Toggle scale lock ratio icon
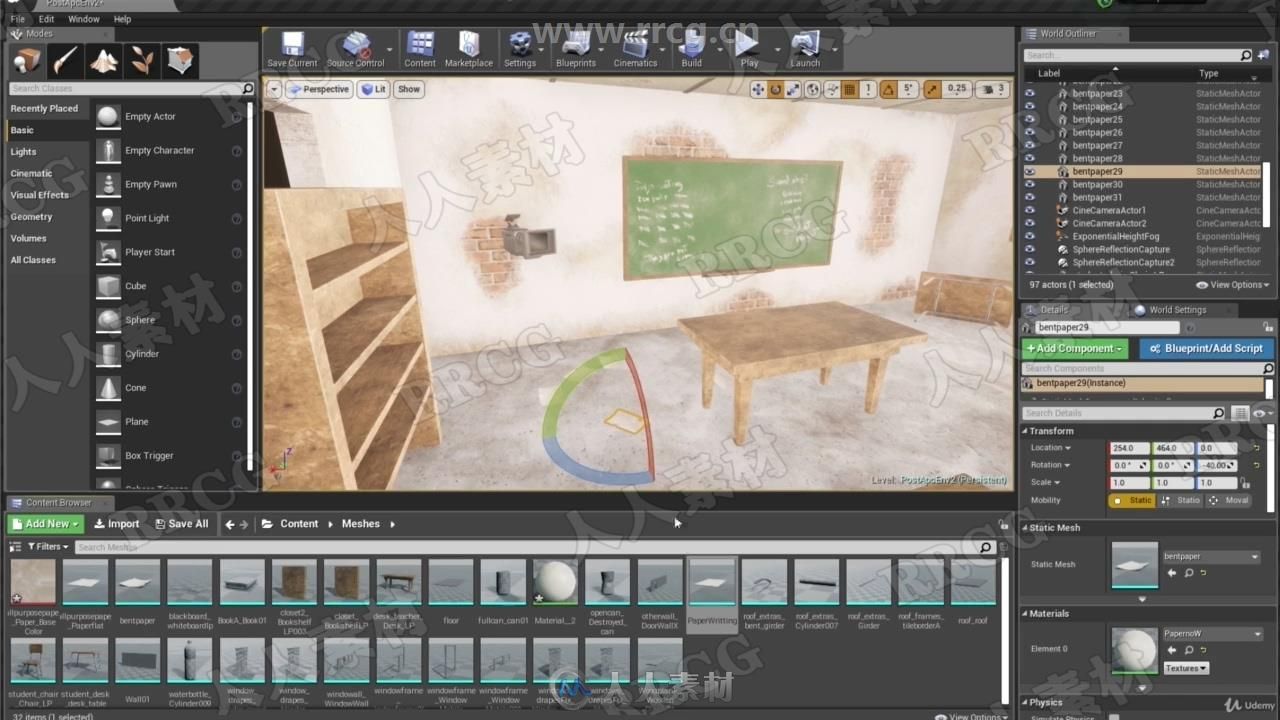1280x720 pixels. pos(1245,483)
